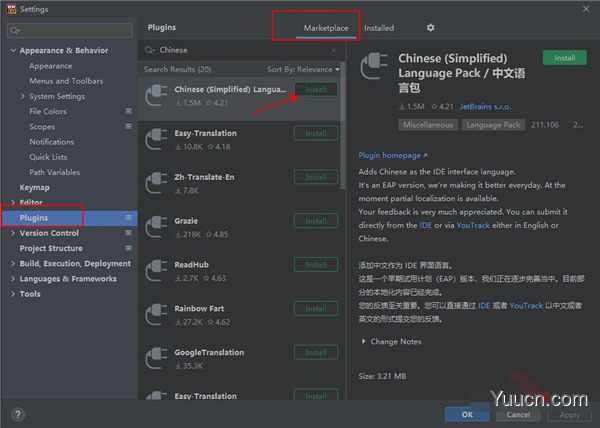
Task: Click the Plugins row project-level icon
Action: (x=129, y=218)
